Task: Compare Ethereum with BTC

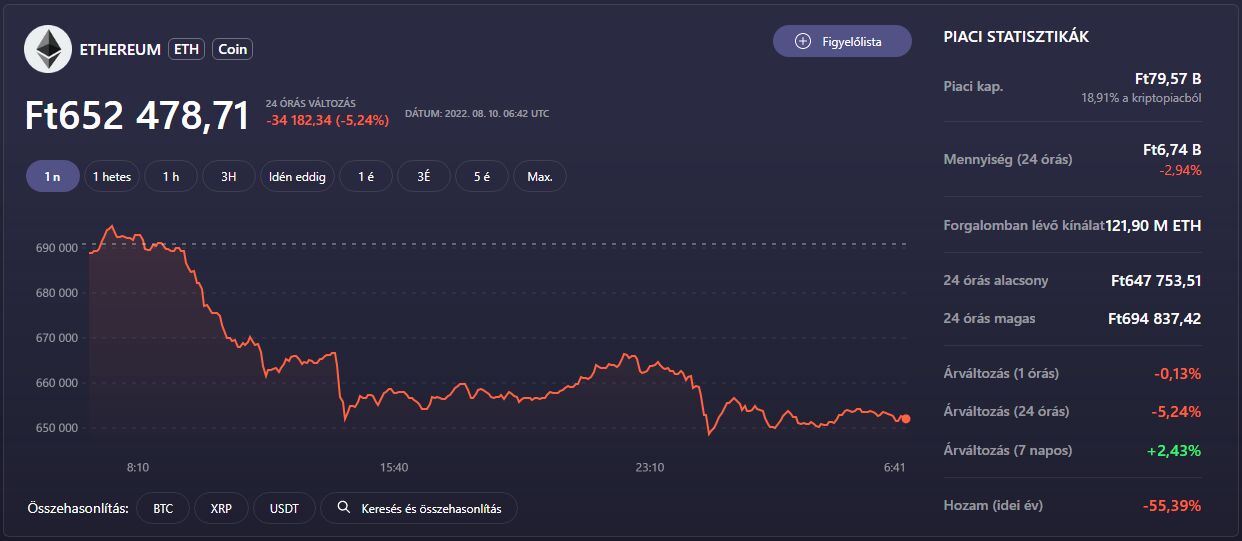Action: (x=163, y=508)
